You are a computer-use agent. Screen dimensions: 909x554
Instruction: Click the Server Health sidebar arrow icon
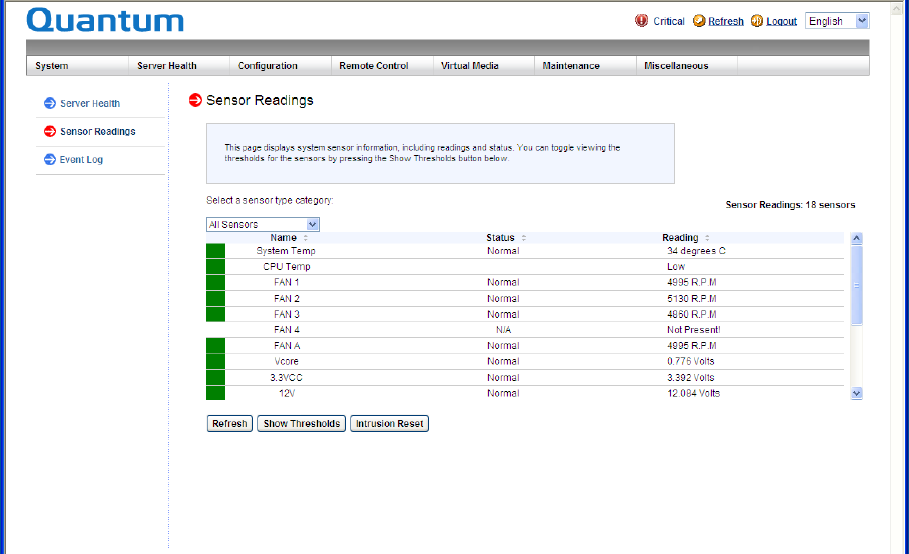[50, 103]
